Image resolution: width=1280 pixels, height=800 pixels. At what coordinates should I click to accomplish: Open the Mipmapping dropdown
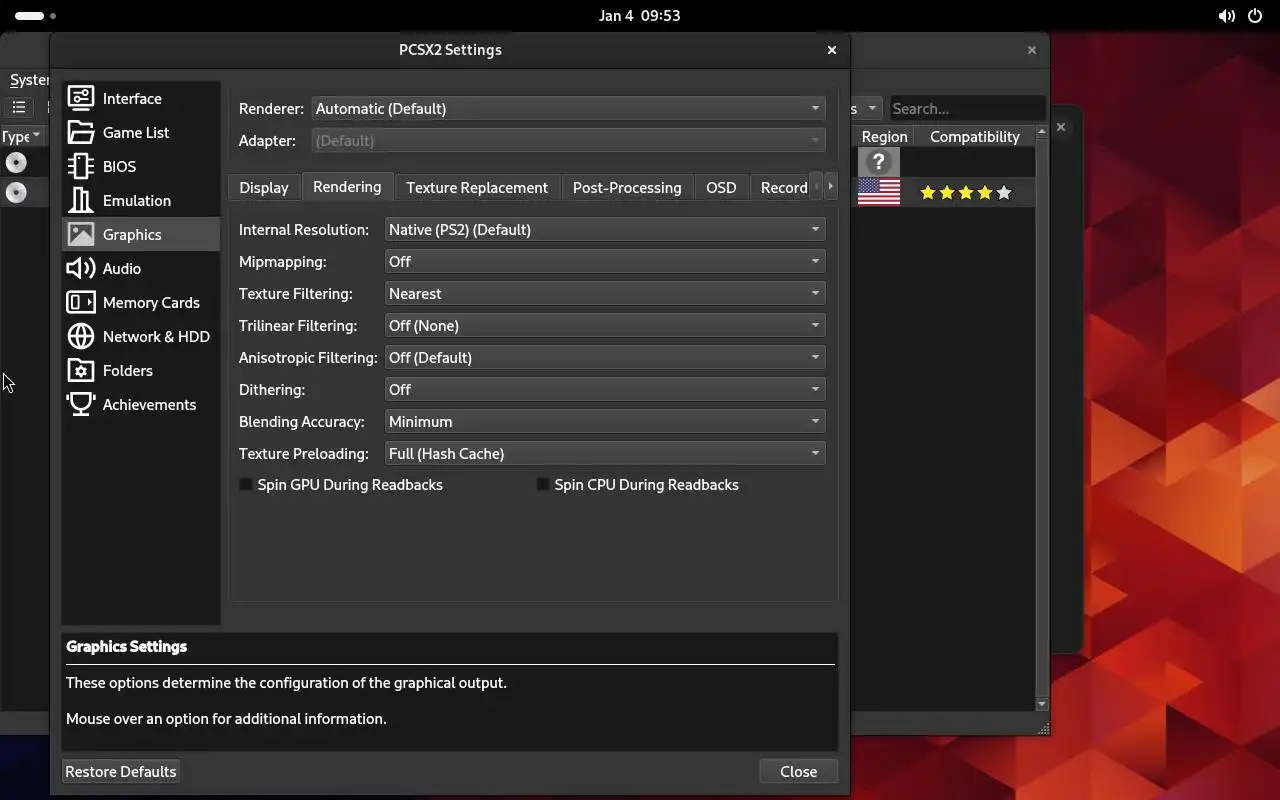coord(605,261)
